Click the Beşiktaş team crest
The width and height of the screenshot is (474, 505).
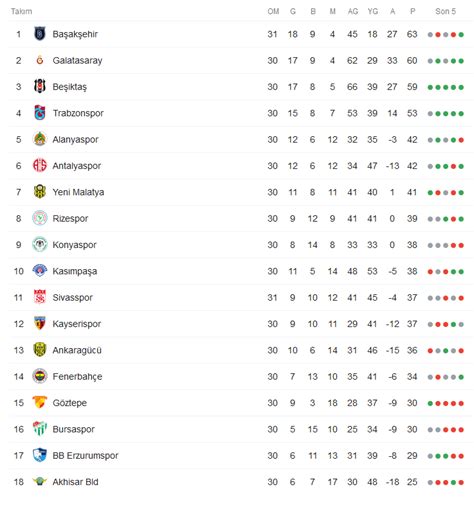pyautogui.click(x=40, y=86)
